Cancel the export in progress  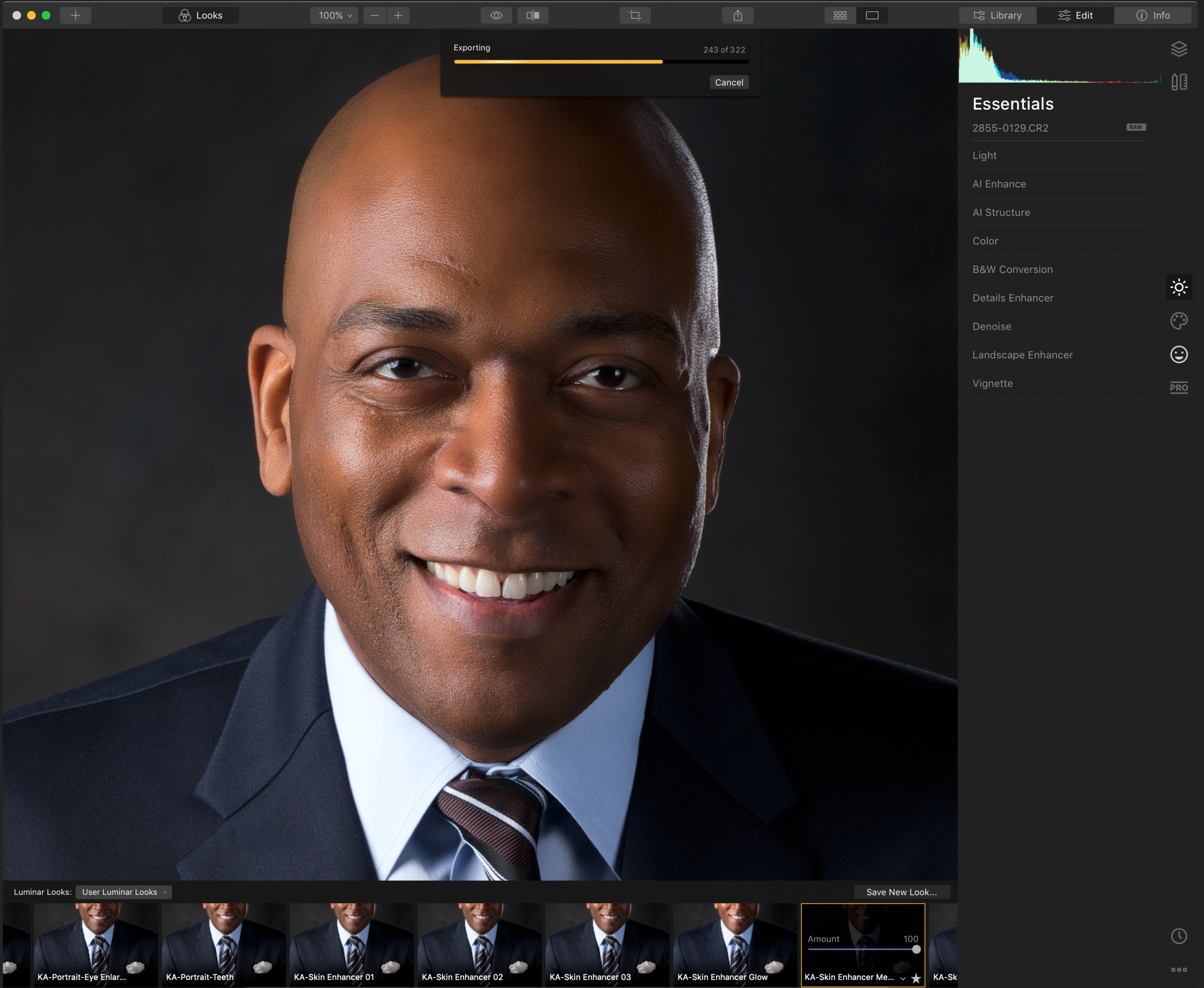click(729, 82)
